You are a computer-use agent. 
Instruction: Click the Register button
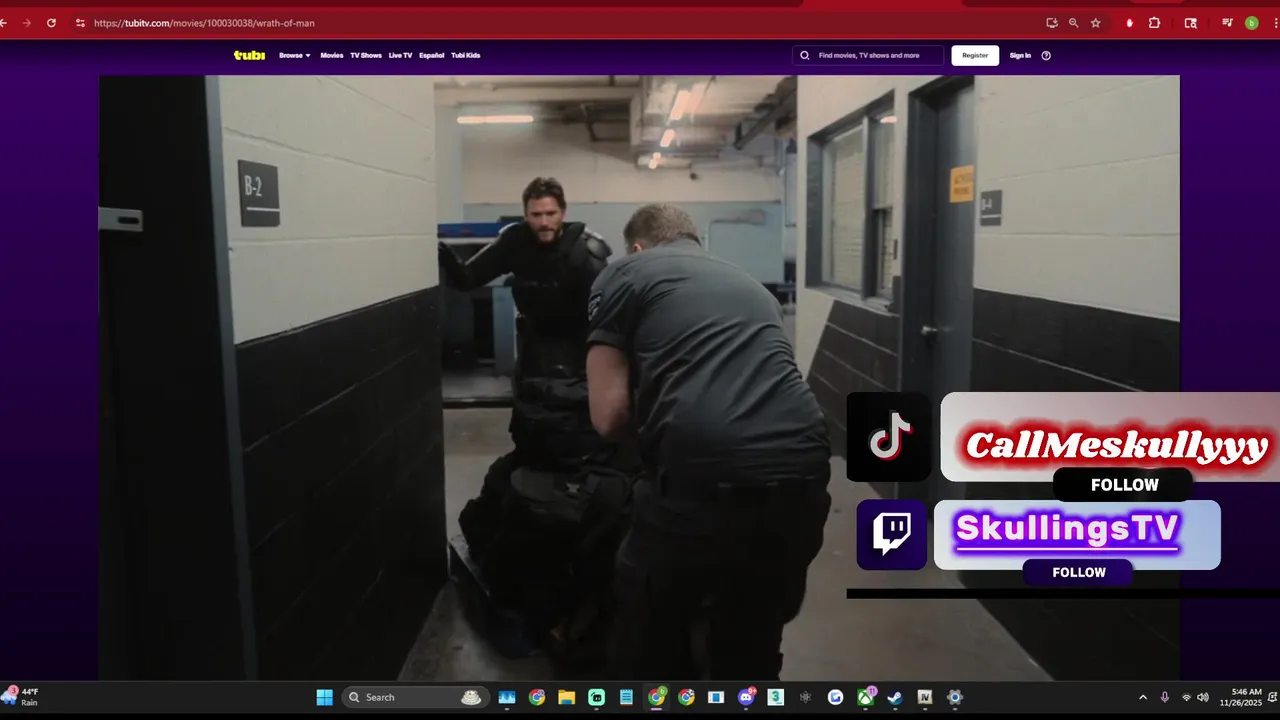pyautogui.click(x=975, y=56)
